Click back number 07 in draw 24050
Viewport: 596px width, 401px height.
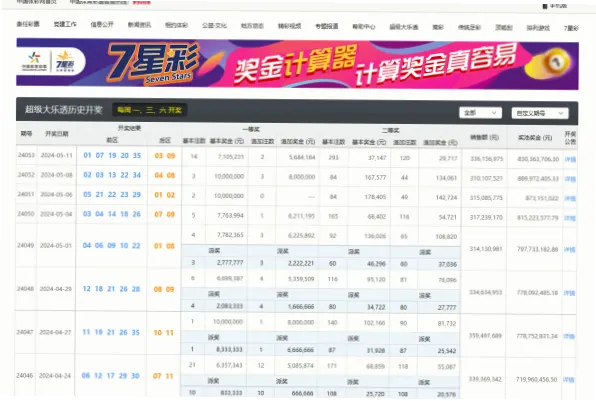pos(158,214)
